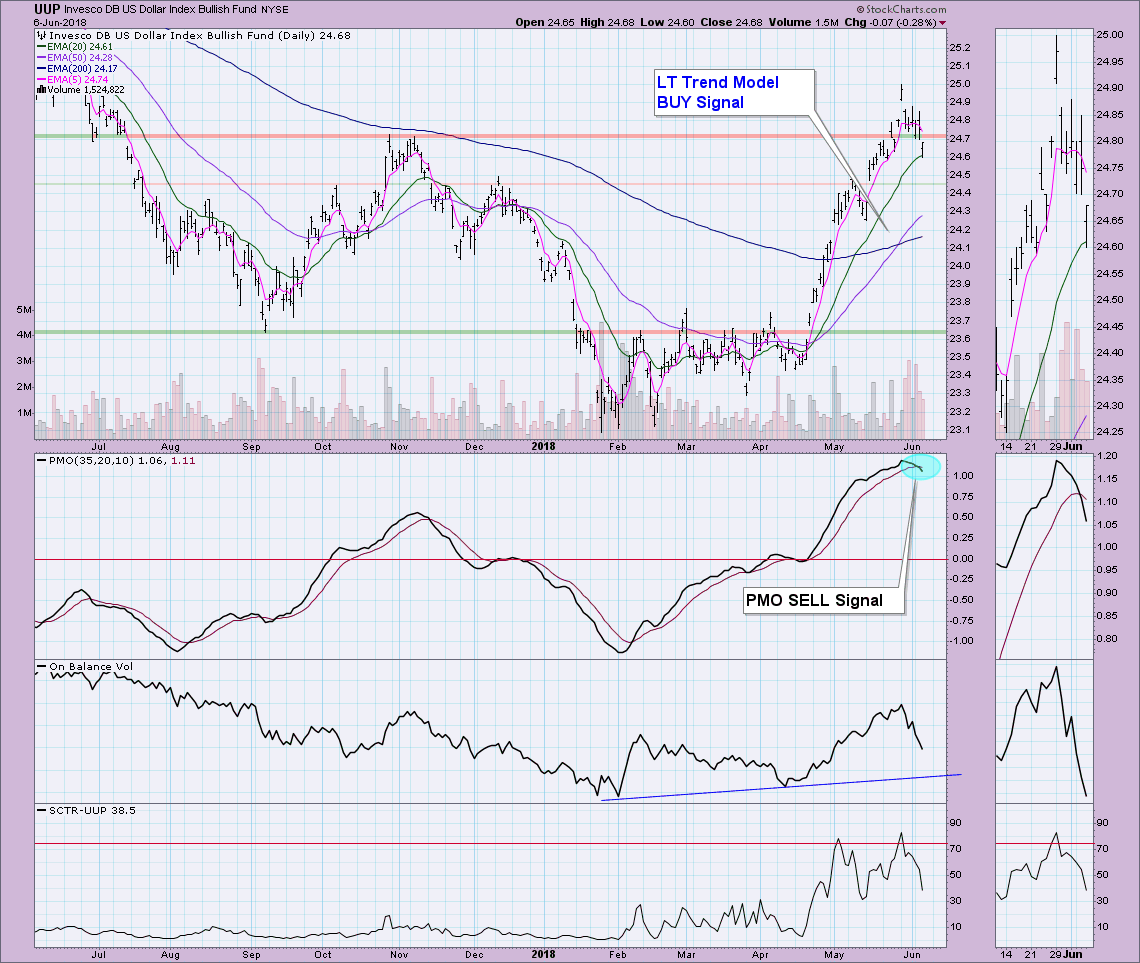Image resolution: width=1140 pixels, height=963 pixels.
Task: Click the NYSE exchange label
Action: 276,9
